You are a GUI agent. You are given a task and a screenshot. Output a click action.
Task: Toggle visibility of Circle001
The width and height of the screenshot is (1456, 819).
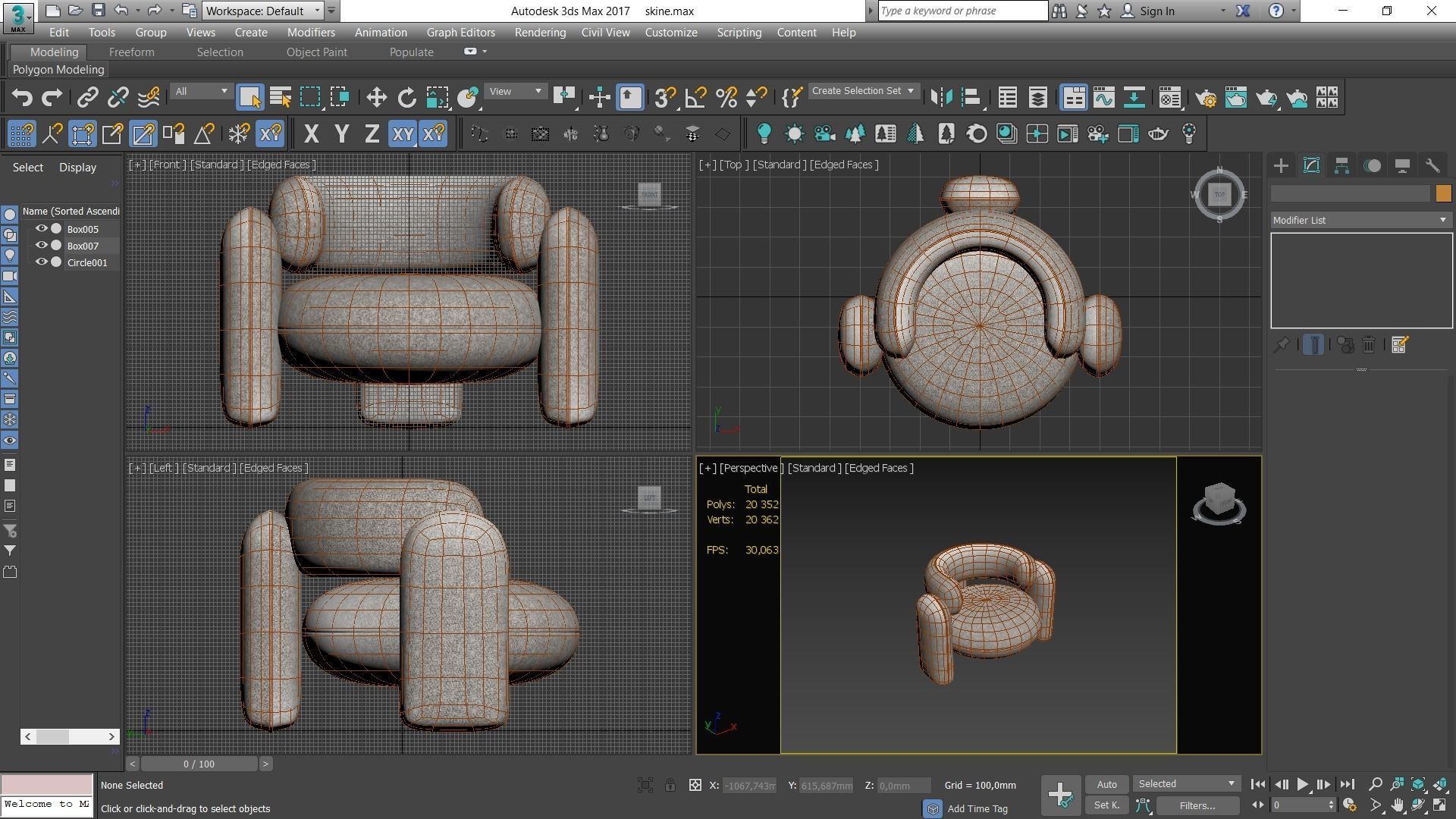[x=42, y=262]
